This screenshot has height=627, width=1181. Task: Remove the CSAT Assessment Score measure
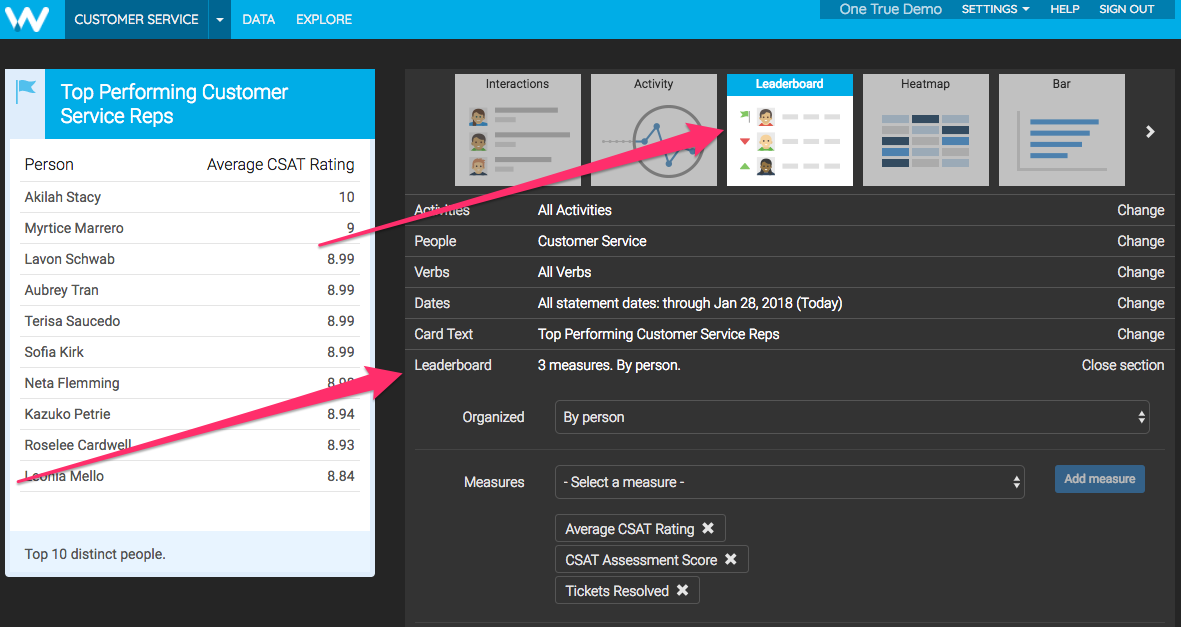pyautogui.click(x=731, y=560)
